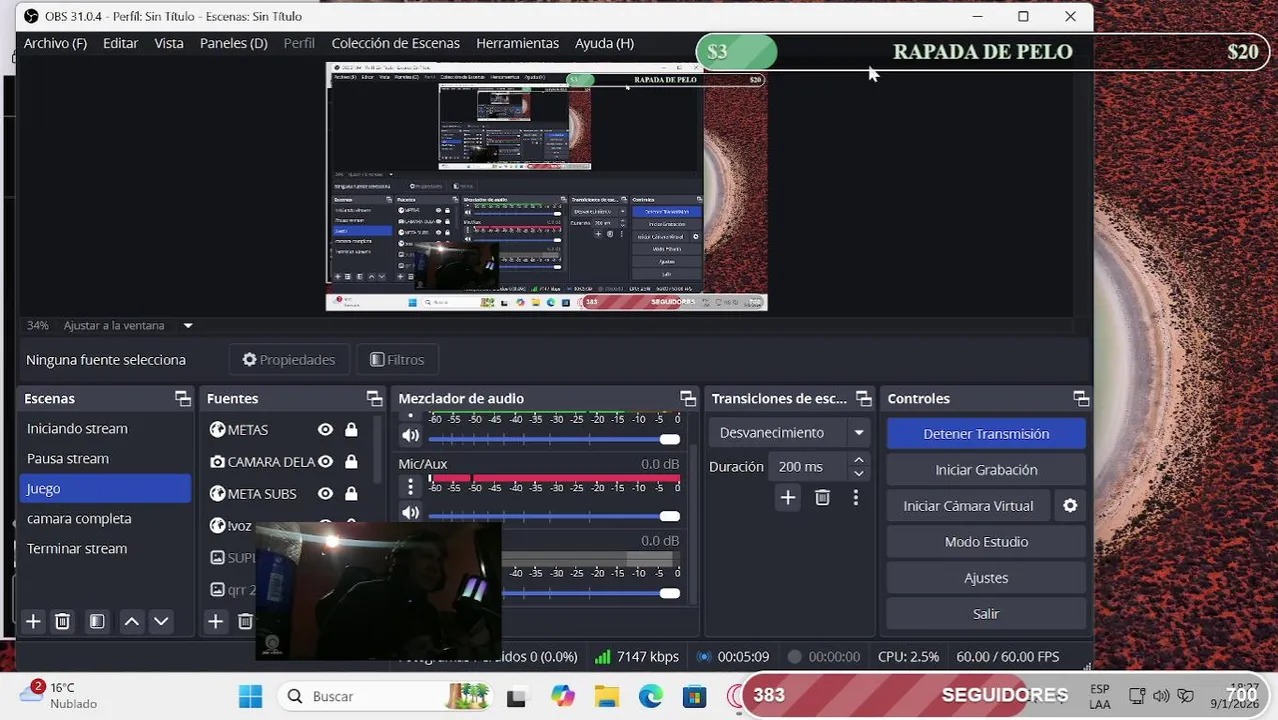Open the Ajustar a la ventana zoom dropdown
Viewport: 1278px width, 720px height.
(x=187, y=325)
